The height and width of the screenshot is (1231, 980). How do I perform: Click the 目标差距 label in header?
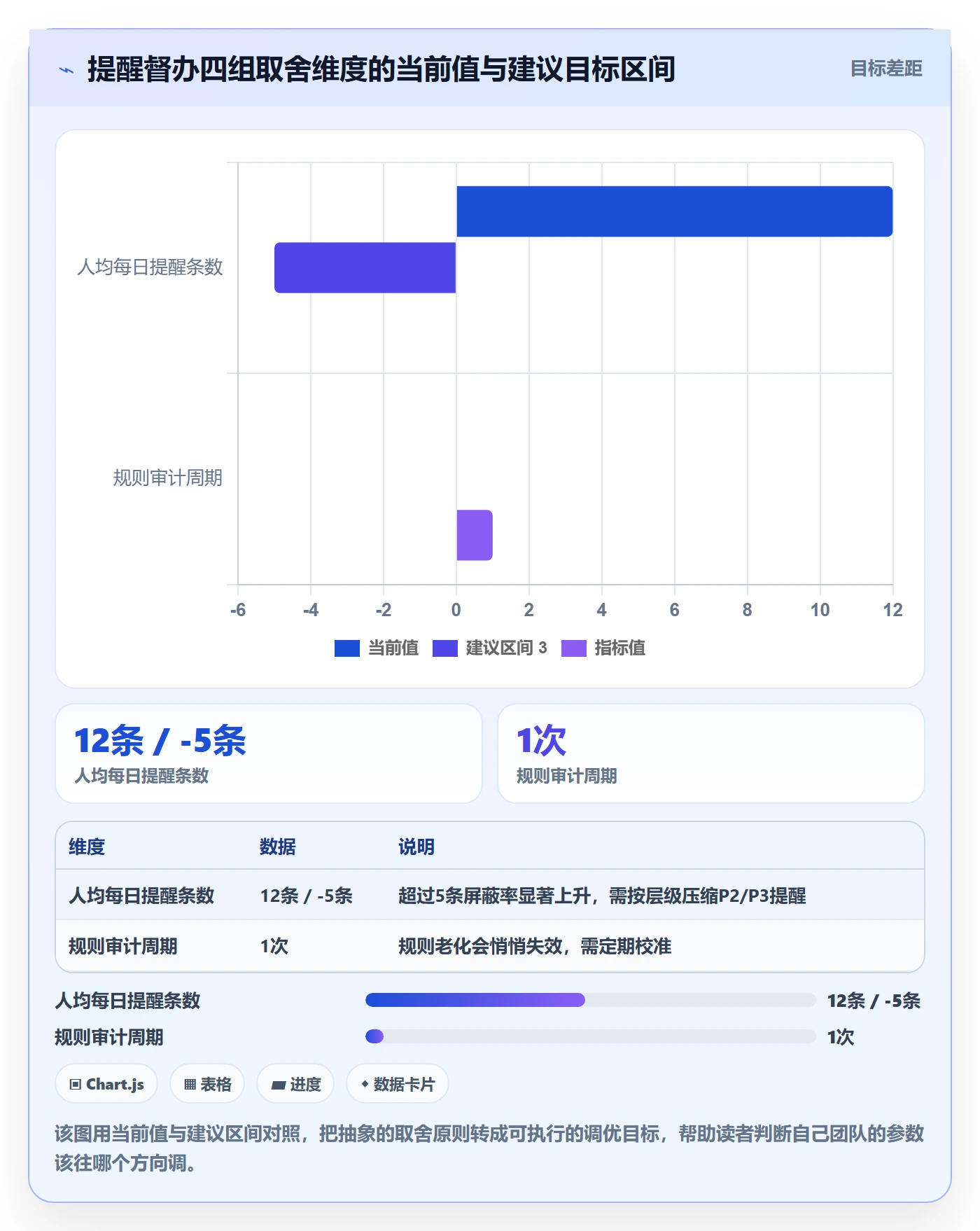point(886,69)
